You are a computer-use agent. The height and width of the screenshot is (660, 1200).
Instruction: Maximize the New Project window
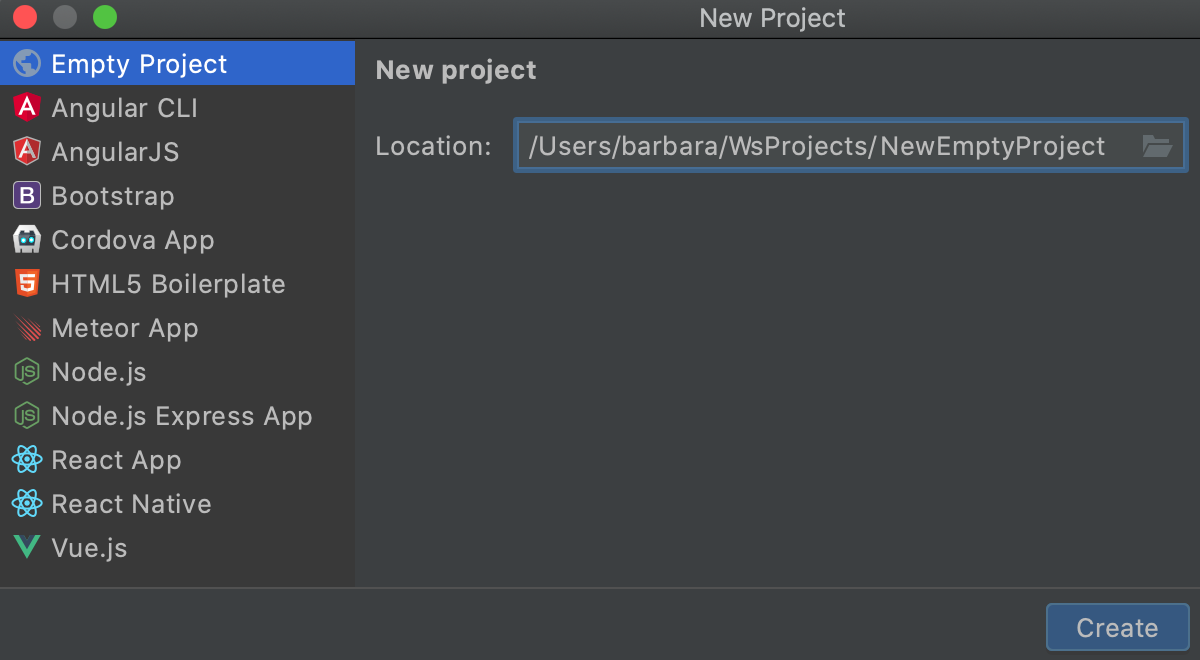(x=105, y=17)
